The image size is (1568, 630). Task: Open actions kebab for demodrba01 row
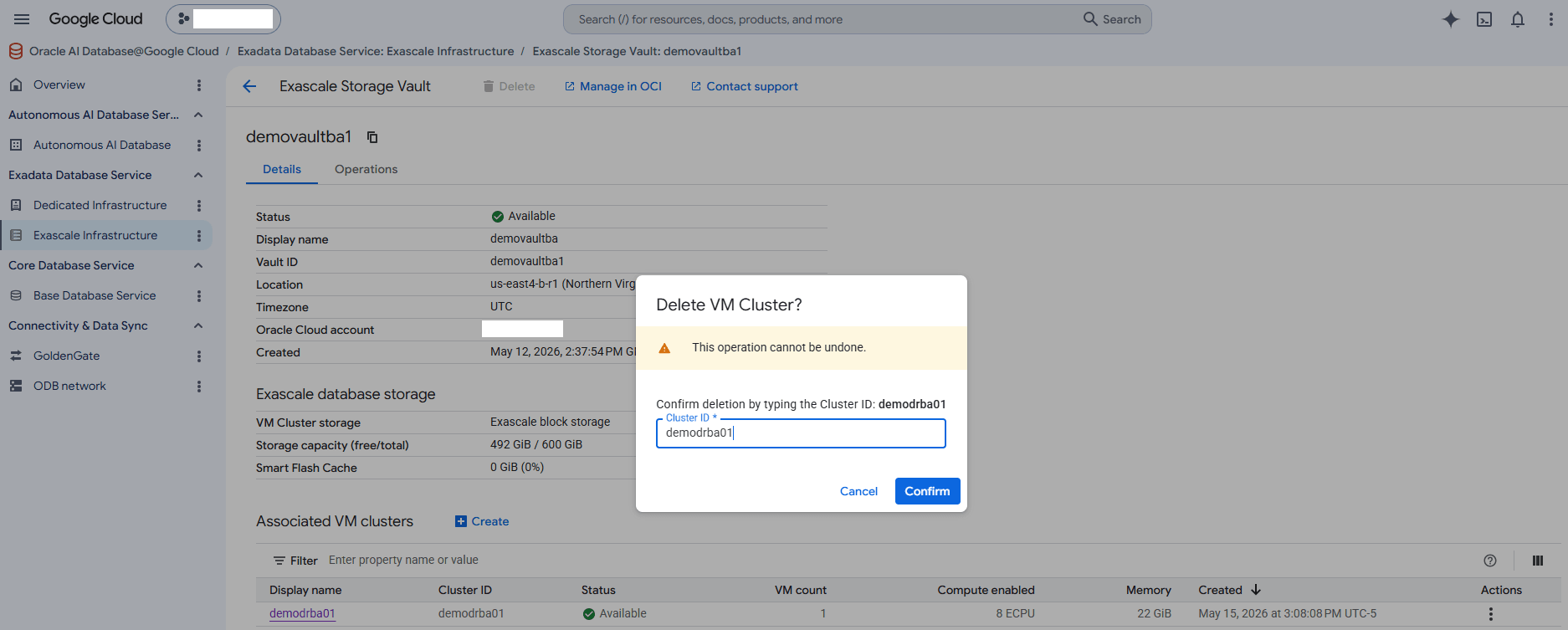point(1490,614)
